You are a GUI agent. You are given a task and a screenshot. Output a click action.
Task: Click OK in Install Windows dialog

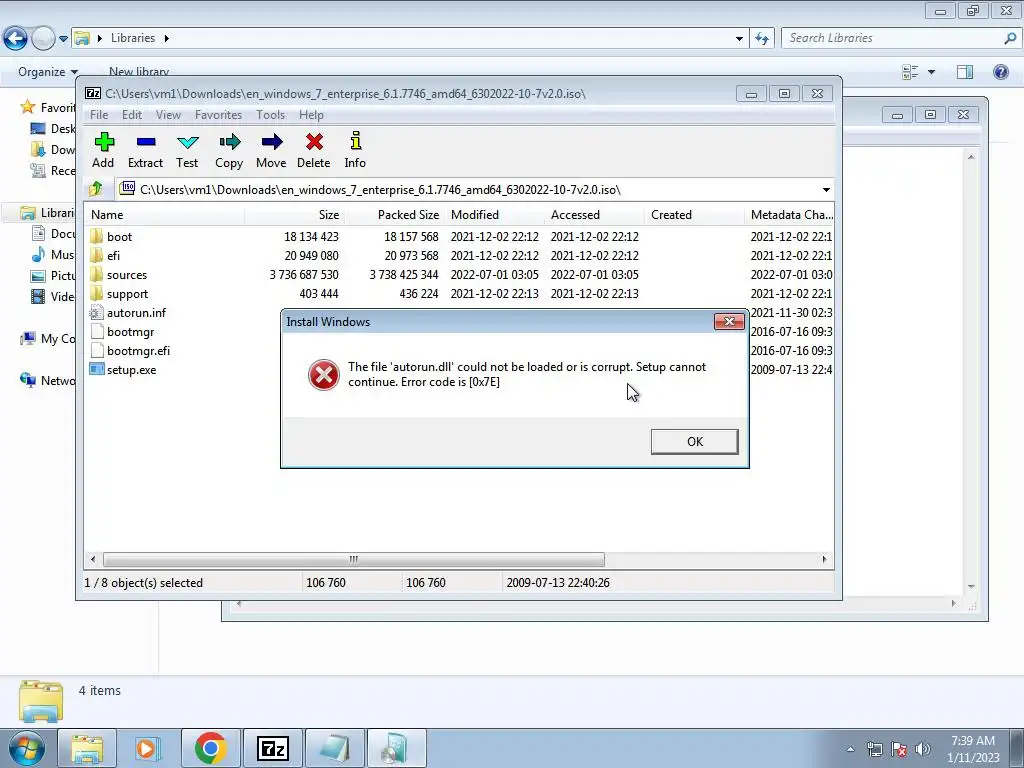pyautogui.click(x=694, y=441)
